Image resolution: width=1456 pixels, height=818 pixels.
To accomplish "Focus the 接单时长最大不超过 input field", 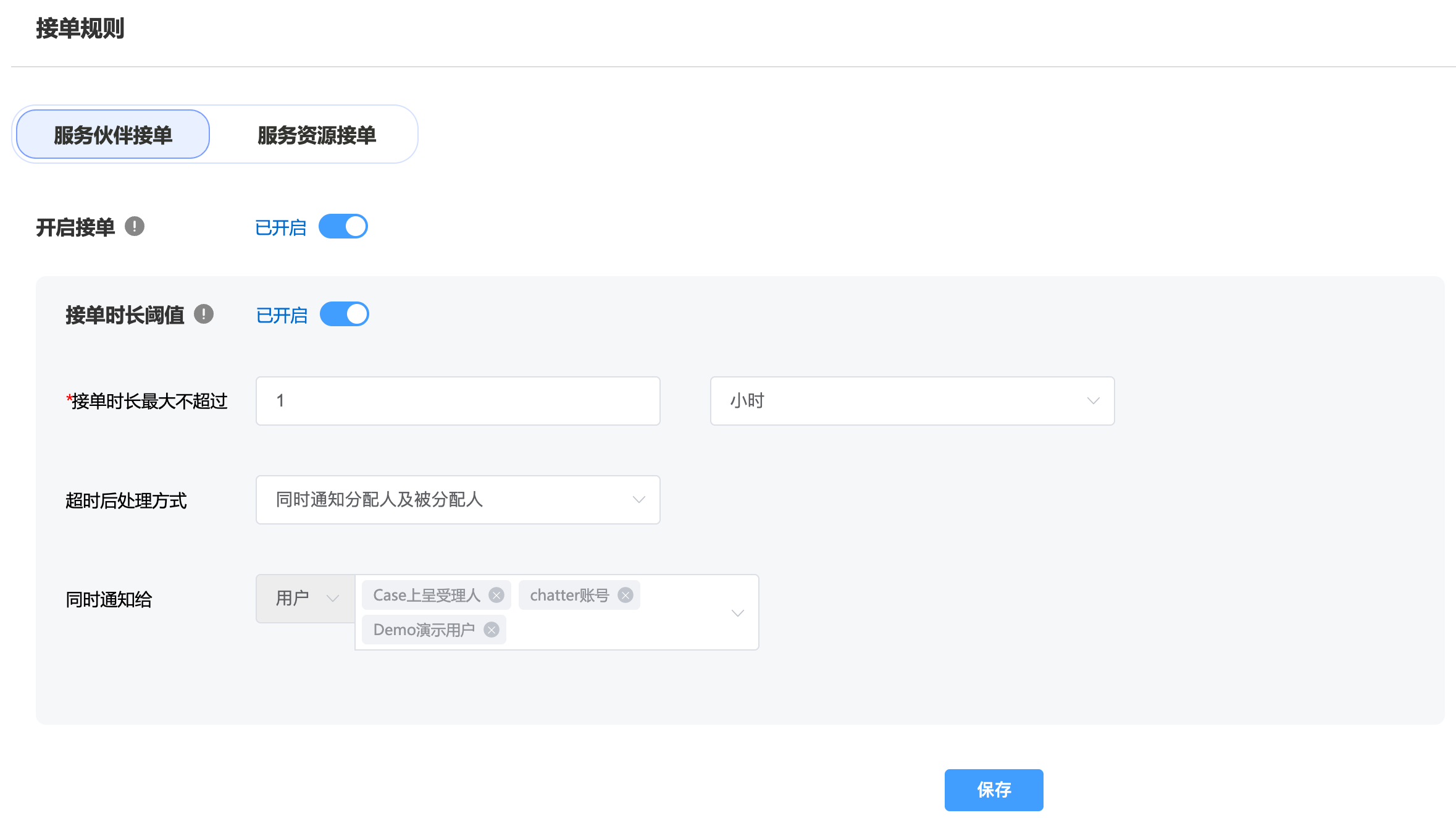I will point(458,401).
